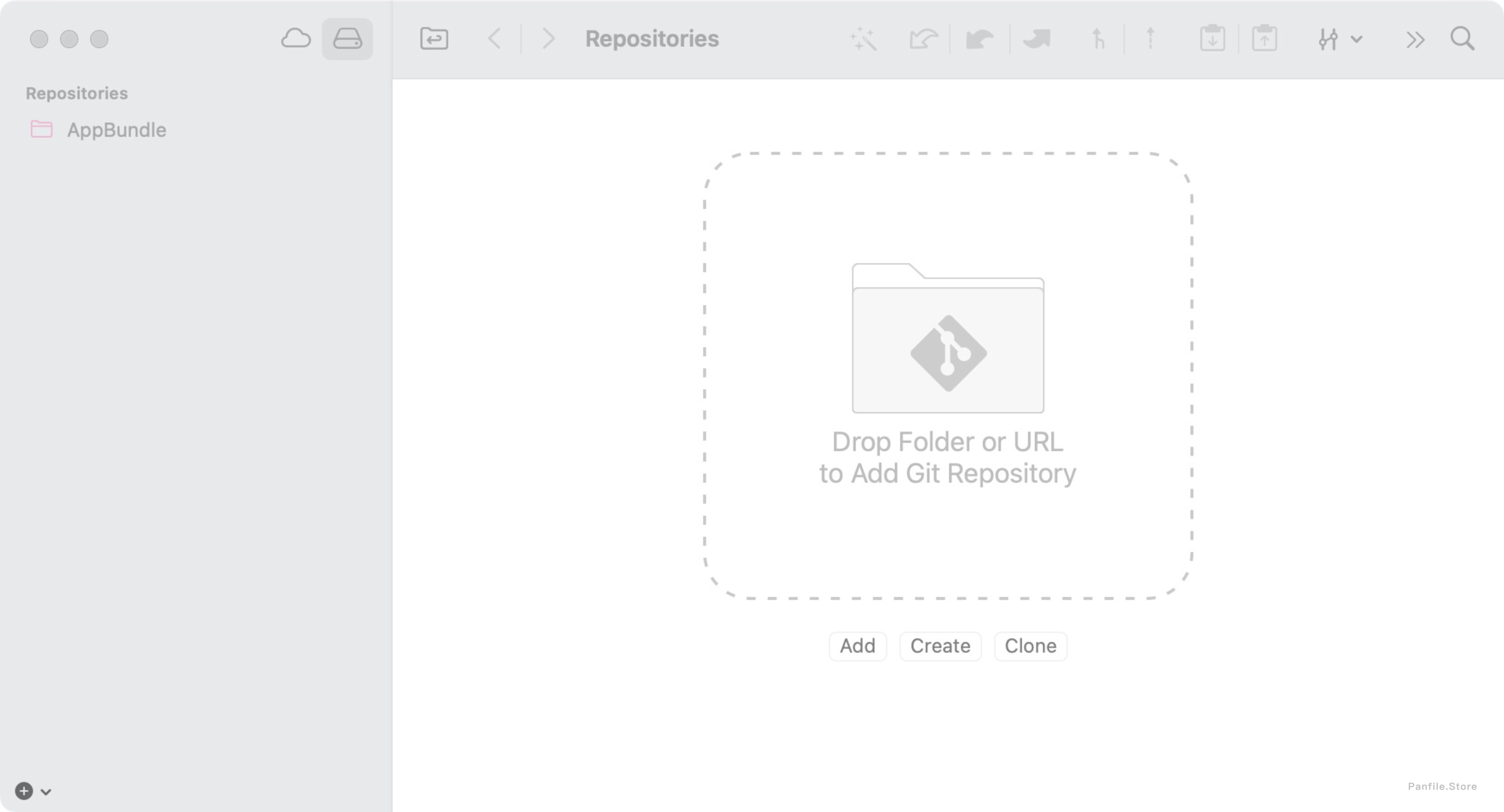The height and width of the screenshot is (812, 1504).
Task: Click the Add button
Action: [858, 646]
